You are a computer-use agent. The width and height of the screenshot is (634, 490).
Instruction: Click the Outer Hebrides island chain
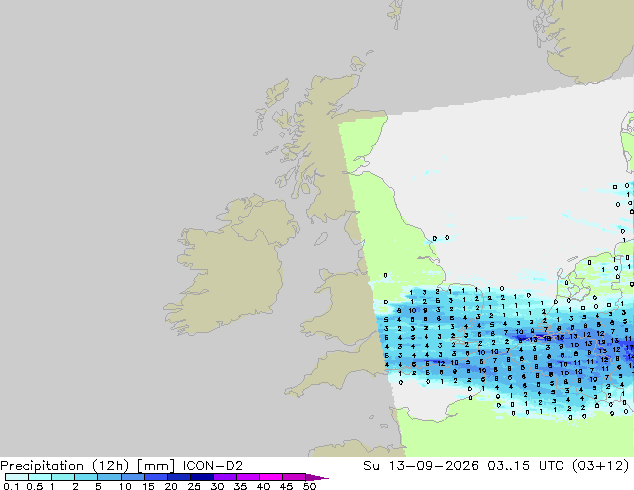(x=271, y=107)
